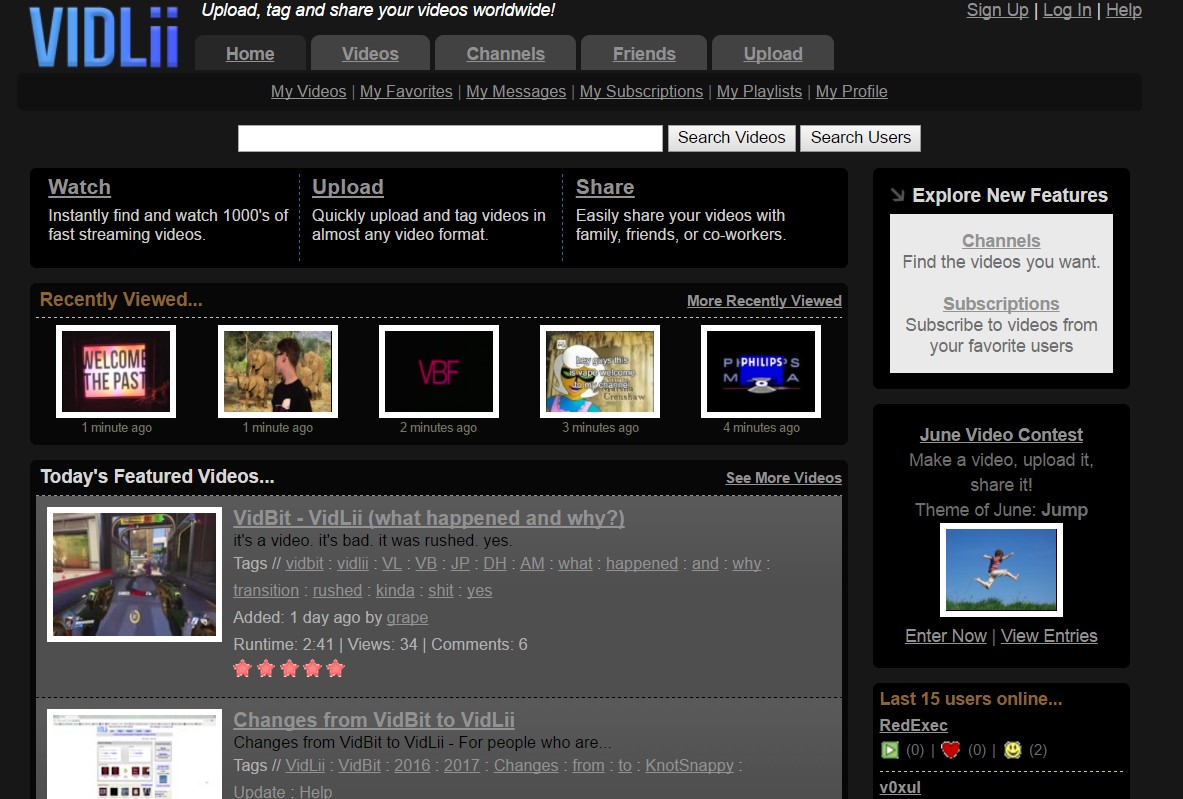1183x799 pixels.
Task: Click the VidLii logo
Action: [x=103, y=38]
